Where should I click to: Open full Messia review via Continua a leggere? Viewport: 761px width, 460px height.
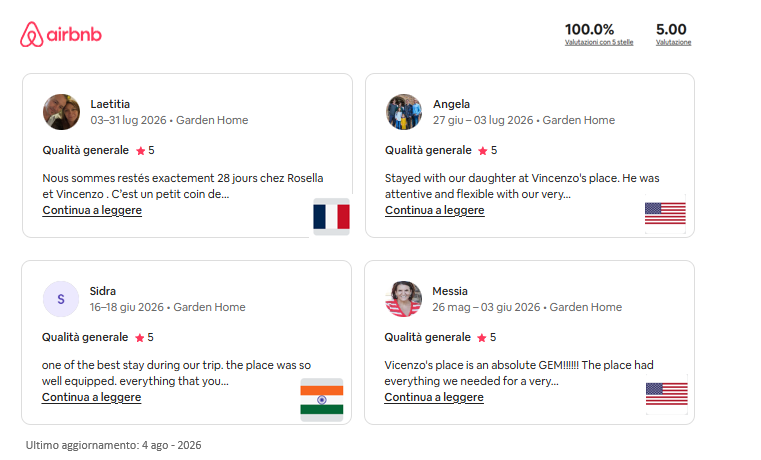434,397
